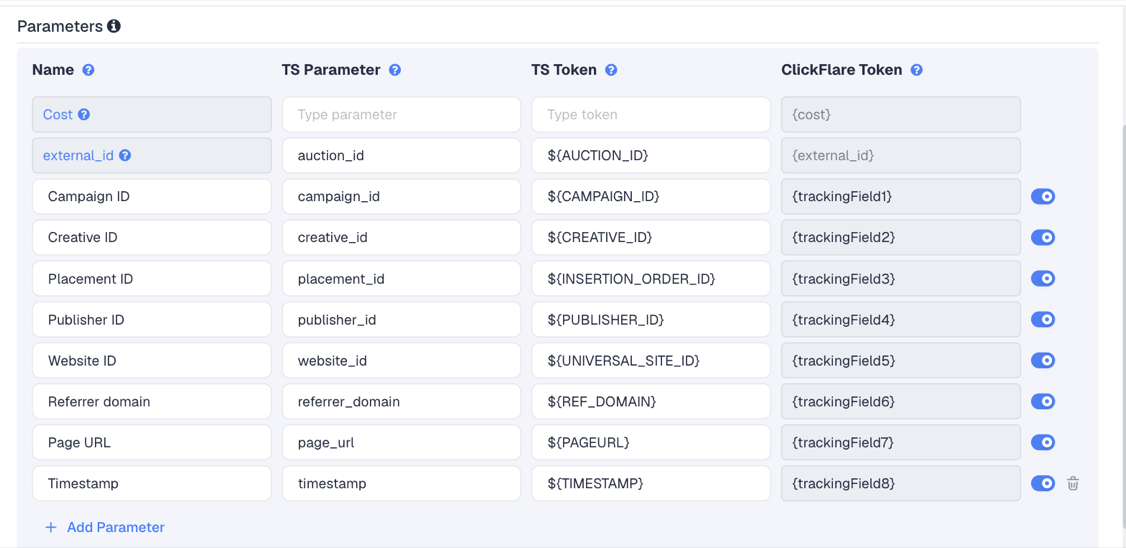This screenshot has width=1126, height=548.
Task: Click the external_id name link
Action: click(78, 155)
